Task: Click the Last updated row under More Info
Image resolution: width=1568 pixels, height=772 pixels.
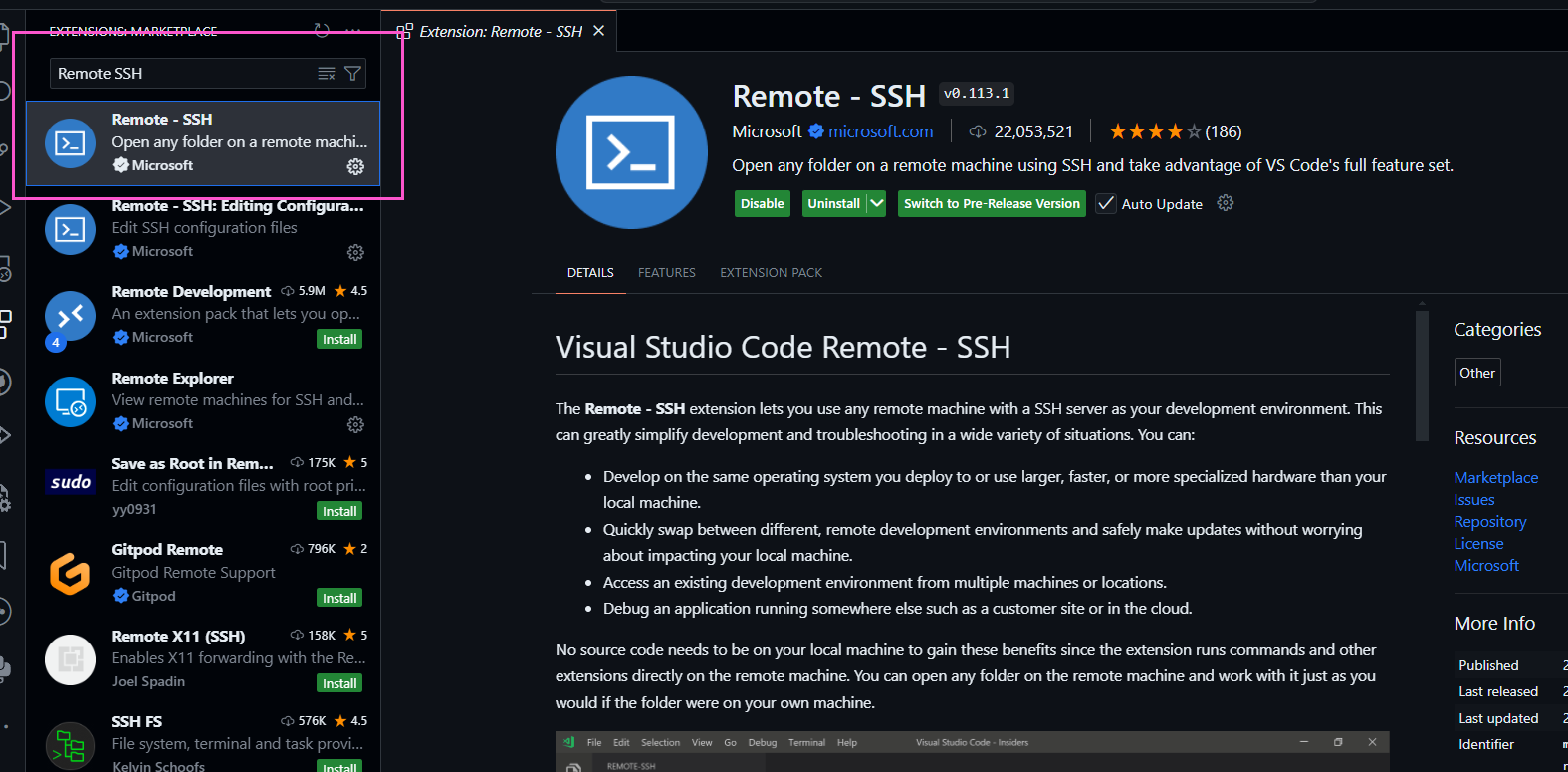Action: [x=1510, y=718]
